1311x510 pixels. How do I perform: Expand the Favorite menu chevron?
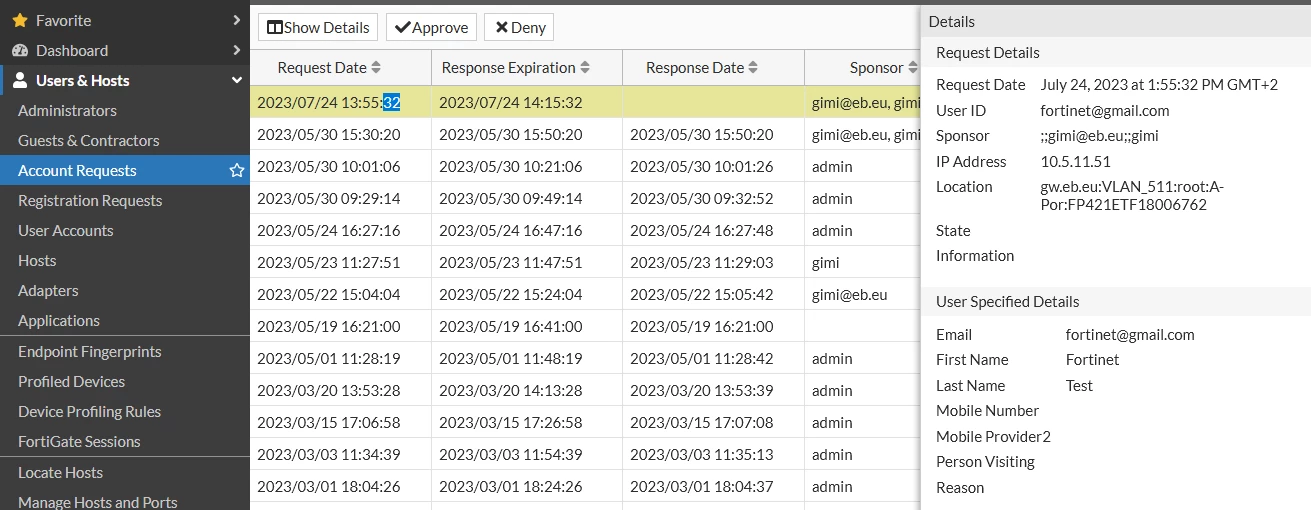pyautogui.click(x=236, y=20)
